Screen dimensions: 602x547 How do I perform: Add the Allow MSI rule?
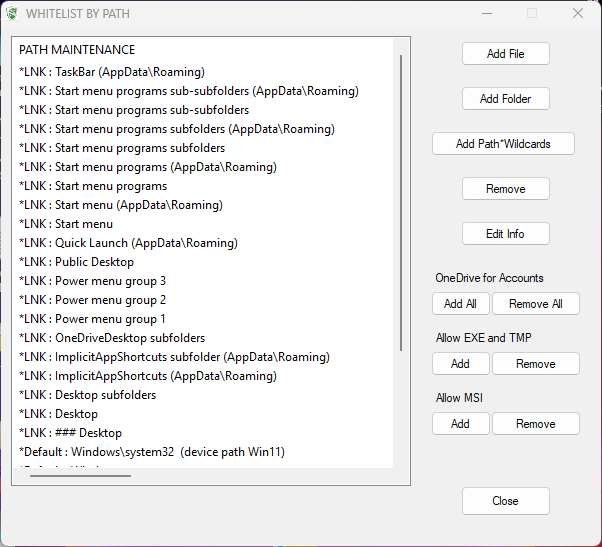pyautogui.click(x=460, y=424)
